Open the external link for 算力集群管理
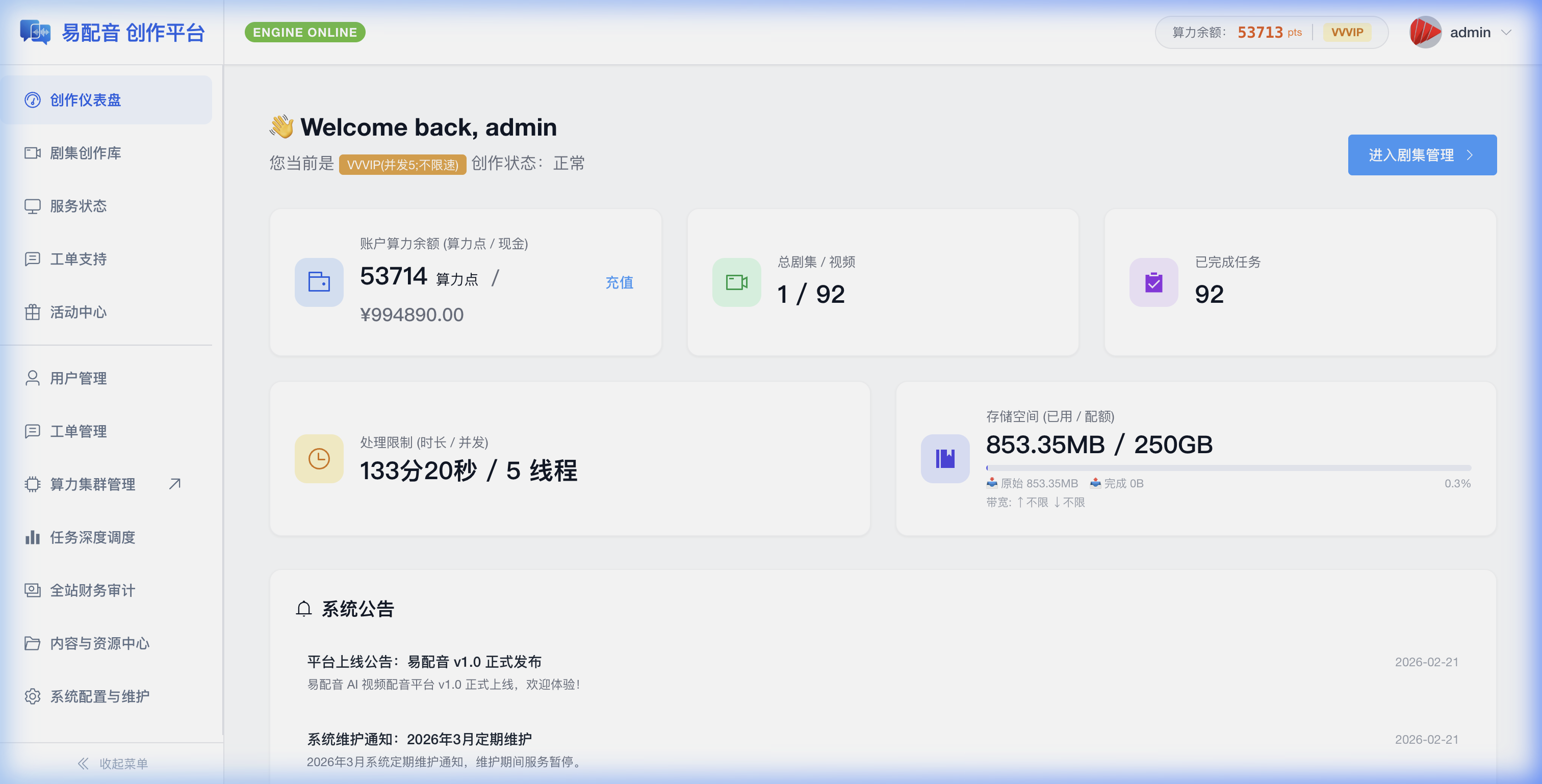The image size is (1542, 784). tap(174, 484)
